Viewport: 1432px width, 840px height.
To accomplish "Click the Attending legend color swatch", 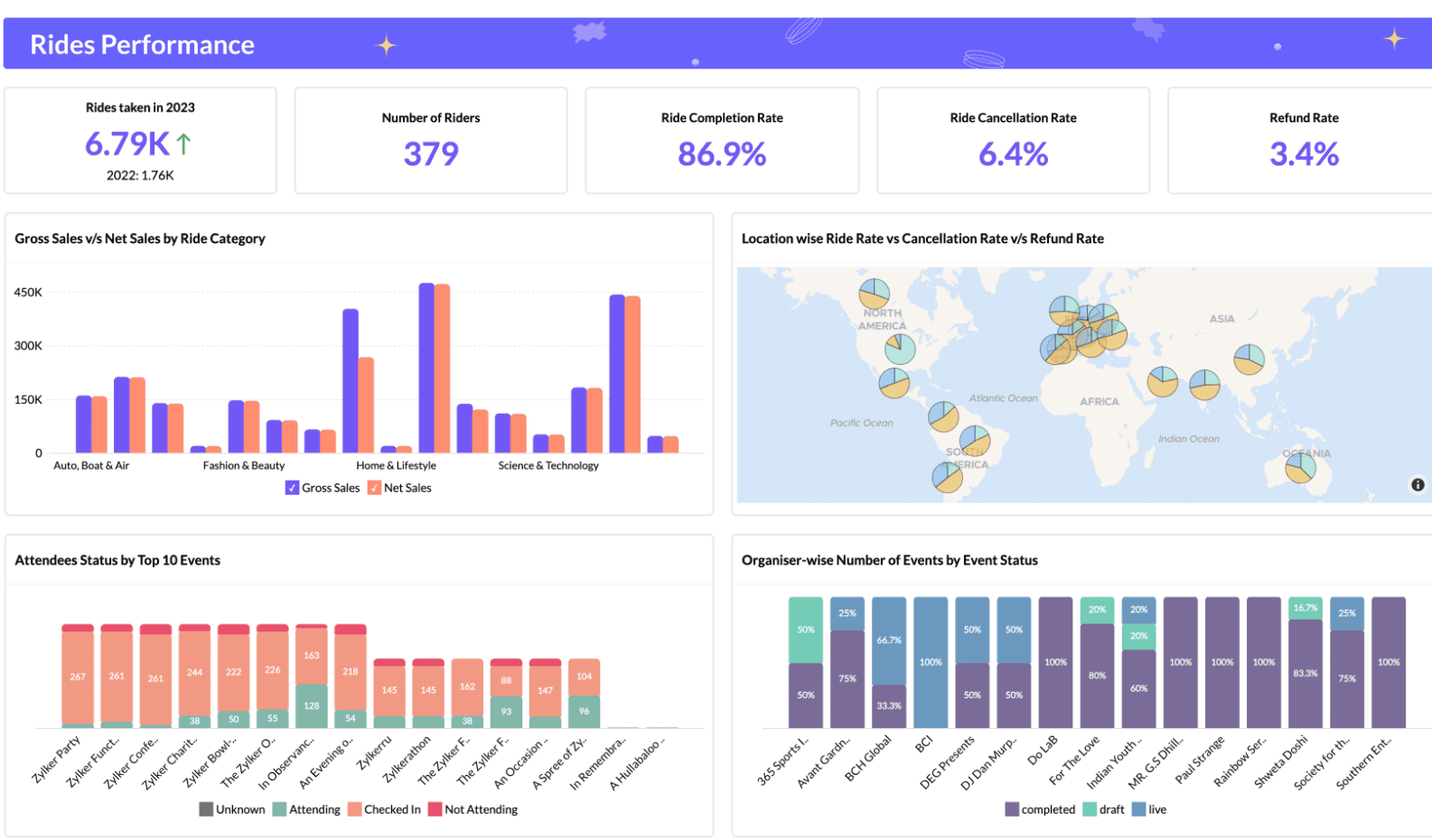I will pos(279,809).
